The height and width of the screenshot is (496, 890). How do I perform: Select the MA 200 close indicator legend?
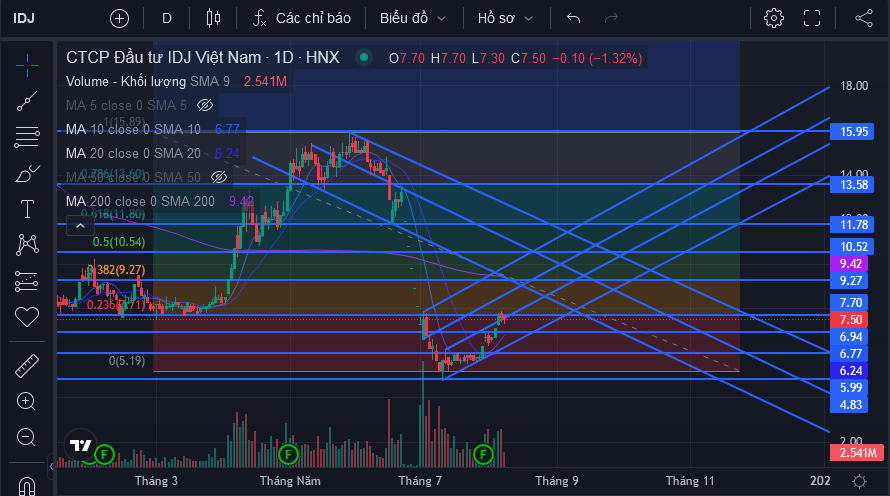pos(140,201)
